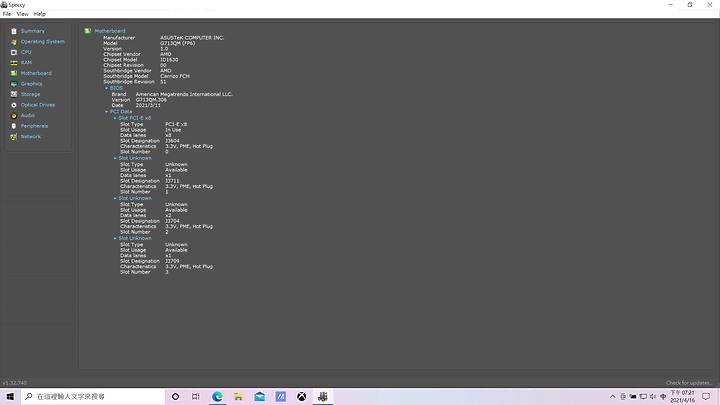This screenshot has height=405, width=720.
Task: Open the notification center icon
Action: click(706, 396)
